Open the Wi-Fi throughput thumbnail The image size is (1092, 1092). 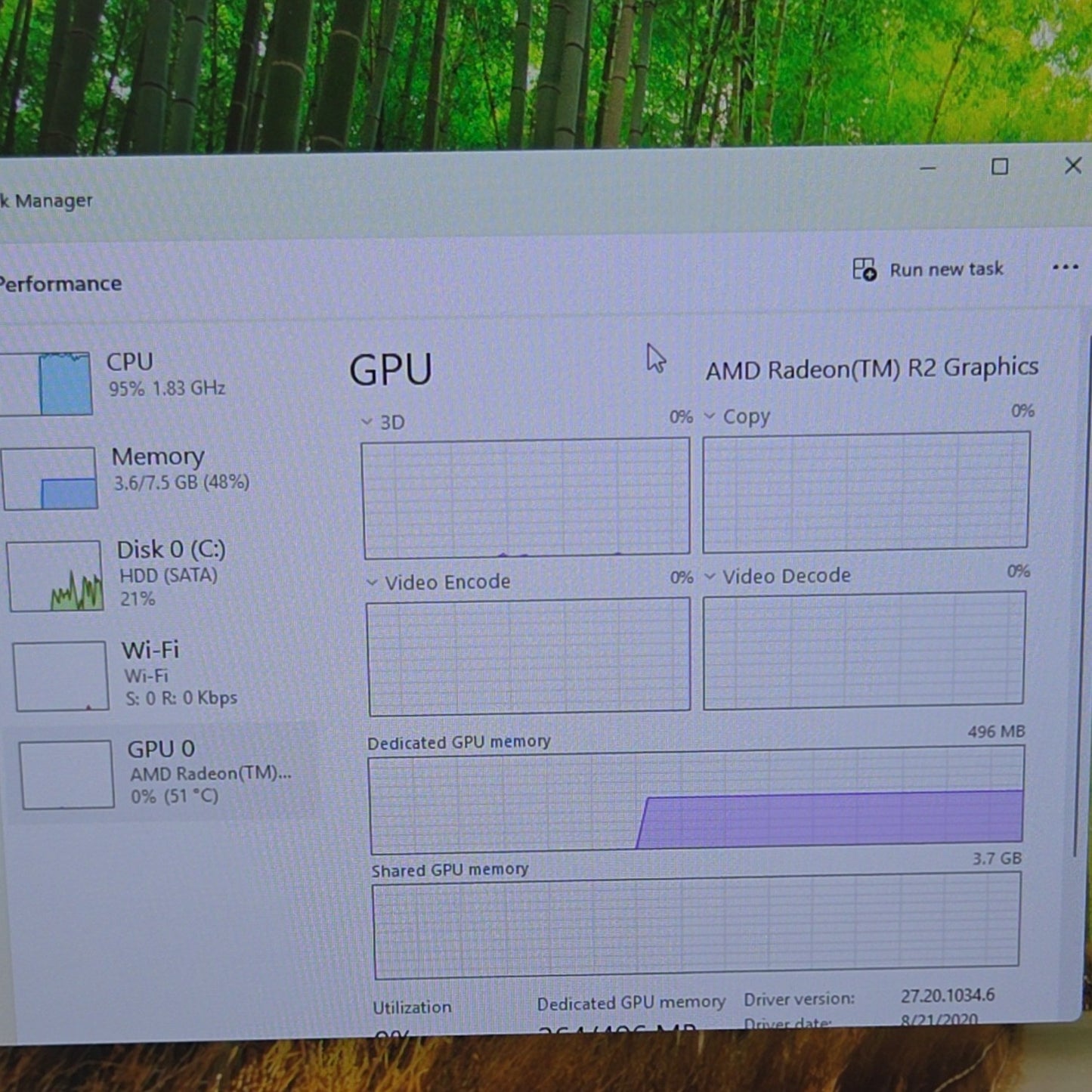(61, 676)
